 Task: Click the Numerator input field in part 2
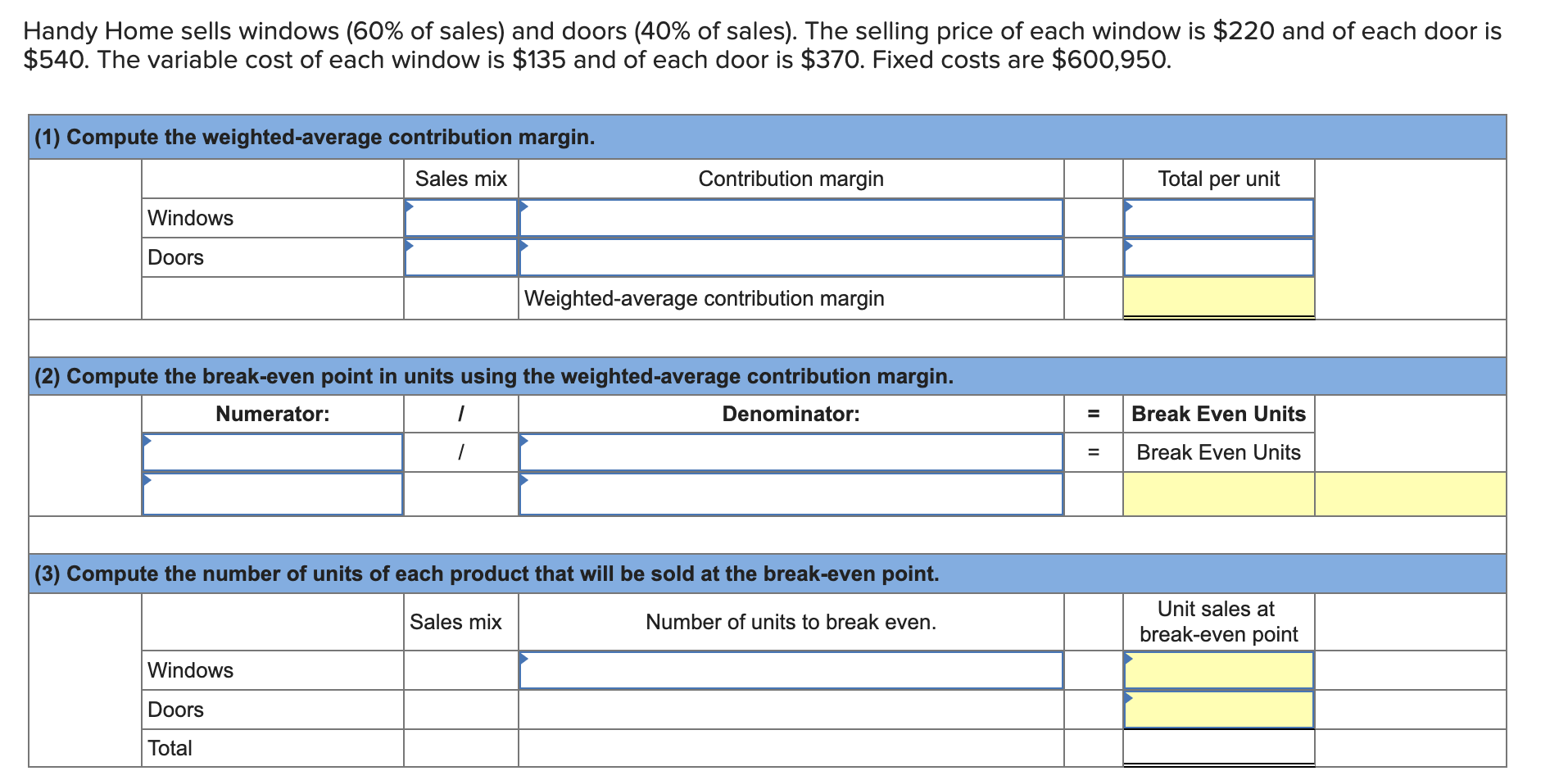(272, 451)
